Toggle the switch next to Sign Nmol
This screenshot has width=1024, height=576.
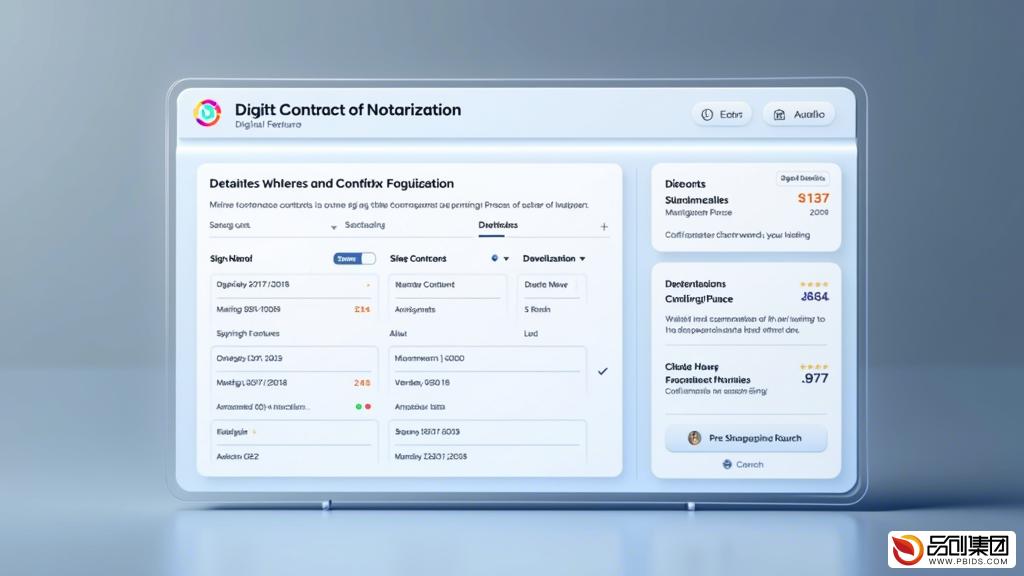[x=354, y=259]
